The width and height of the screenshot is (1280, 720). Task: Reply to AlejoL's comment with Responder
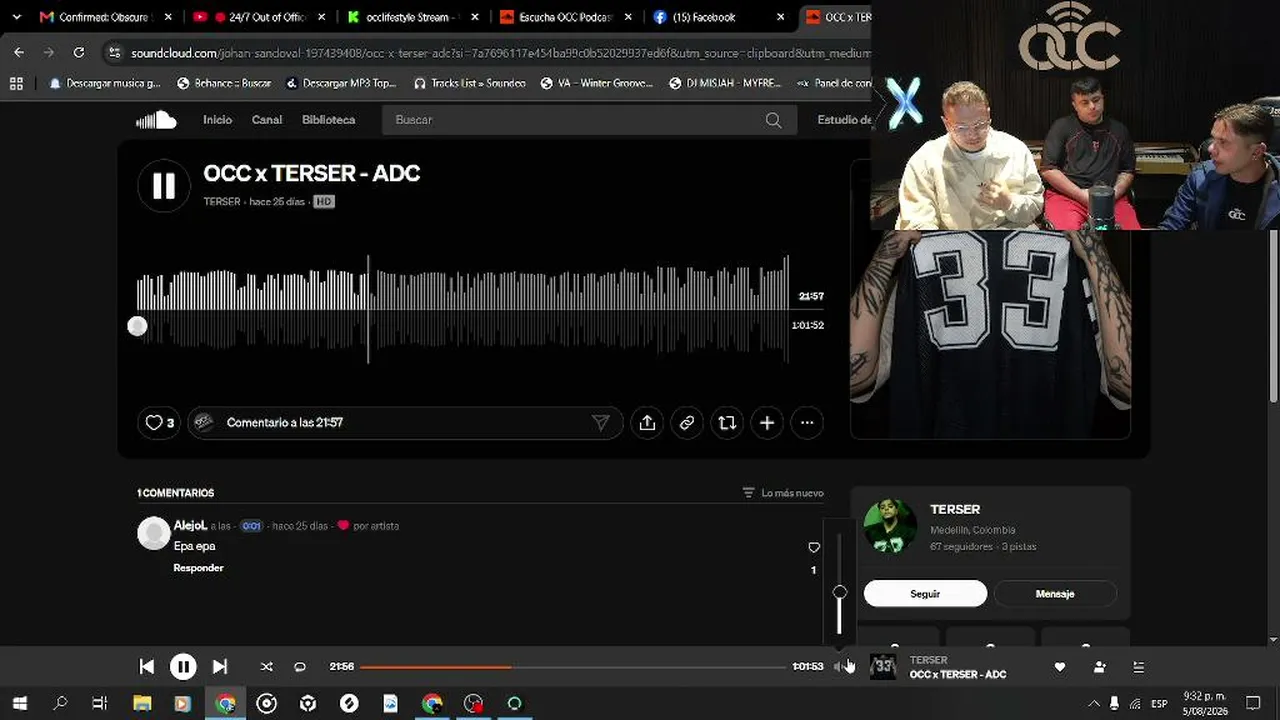[198, 568]
